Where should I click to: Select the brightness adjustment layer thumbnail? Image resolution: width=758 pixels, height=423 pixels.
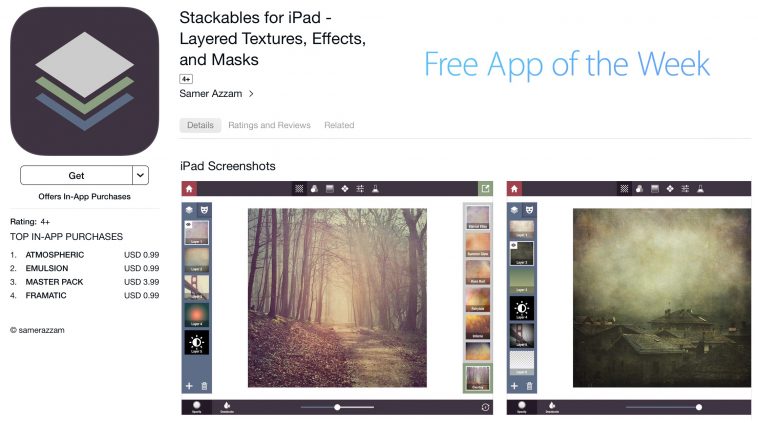(x=197, y=343)
